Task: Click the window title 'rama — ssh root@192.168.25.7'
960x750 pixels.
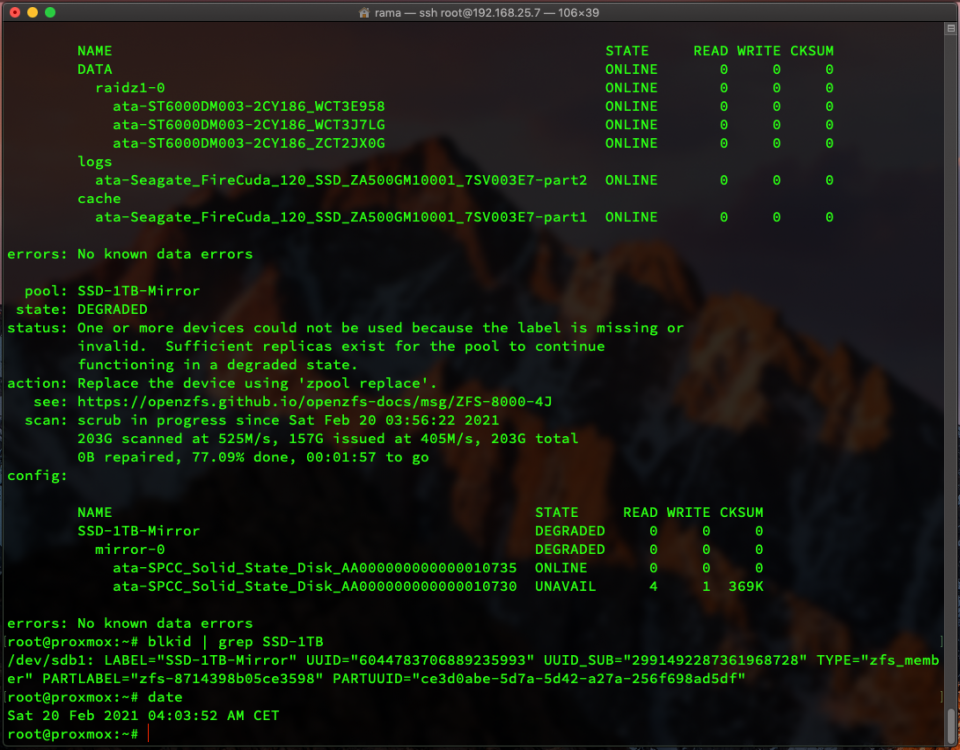Action: pos(457,13)
